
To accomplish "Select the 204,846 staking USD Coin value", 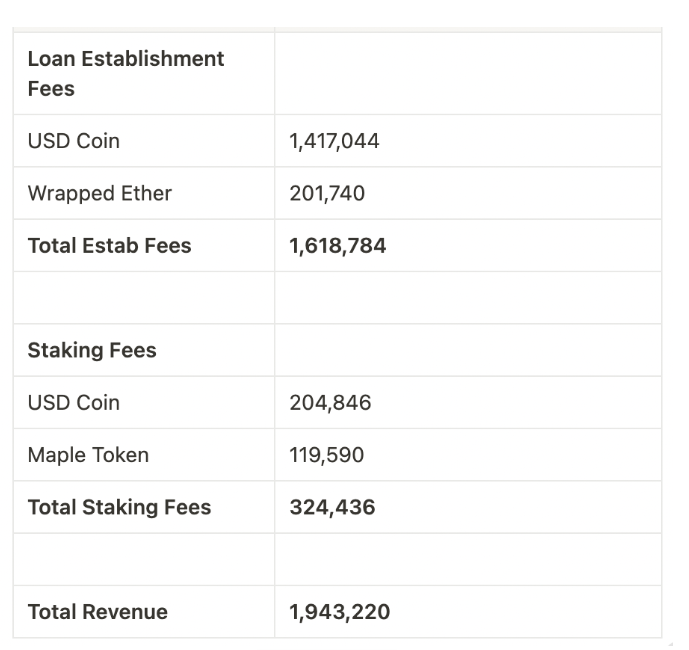I will (330, 403).
